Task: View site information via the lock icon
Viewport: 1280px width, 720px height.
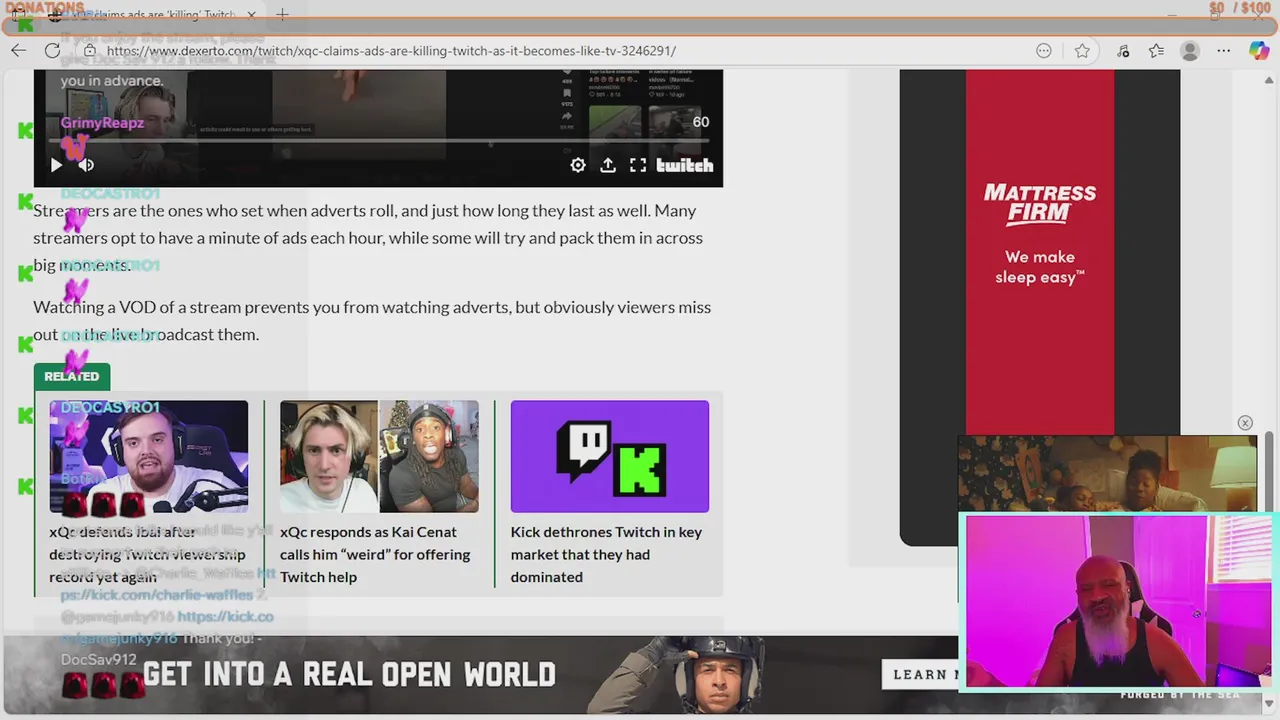Action: click(x=89, y=50)
